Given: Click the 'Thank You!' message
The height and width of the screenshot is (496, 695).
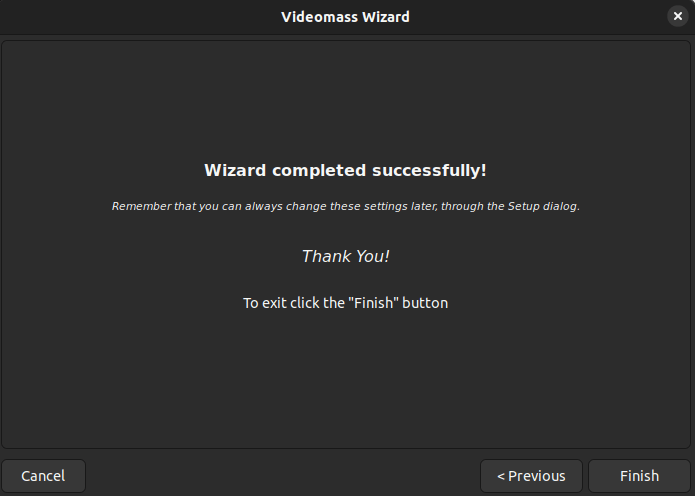Looking at the screenshot, I should click(345, 256).
